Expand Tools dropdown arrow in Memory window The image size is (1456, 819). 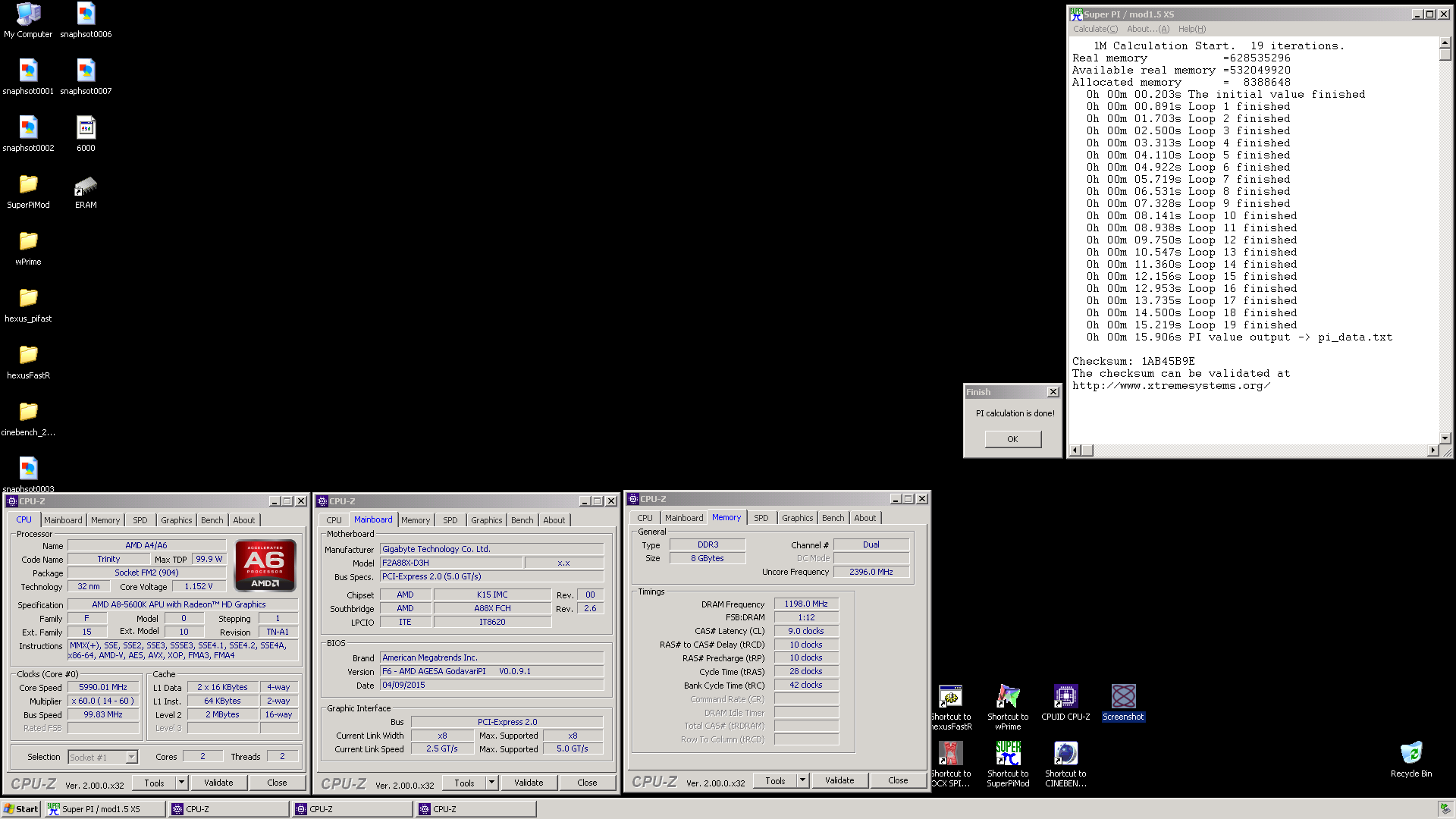(x=802, y=780)
